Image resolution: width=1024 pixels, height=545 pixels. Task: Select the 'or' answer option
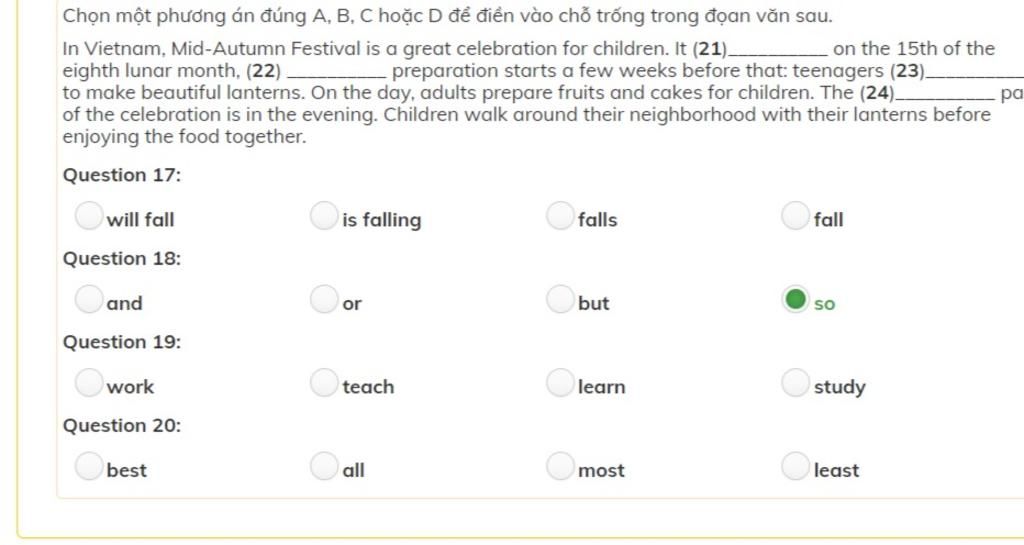point(324,299)
